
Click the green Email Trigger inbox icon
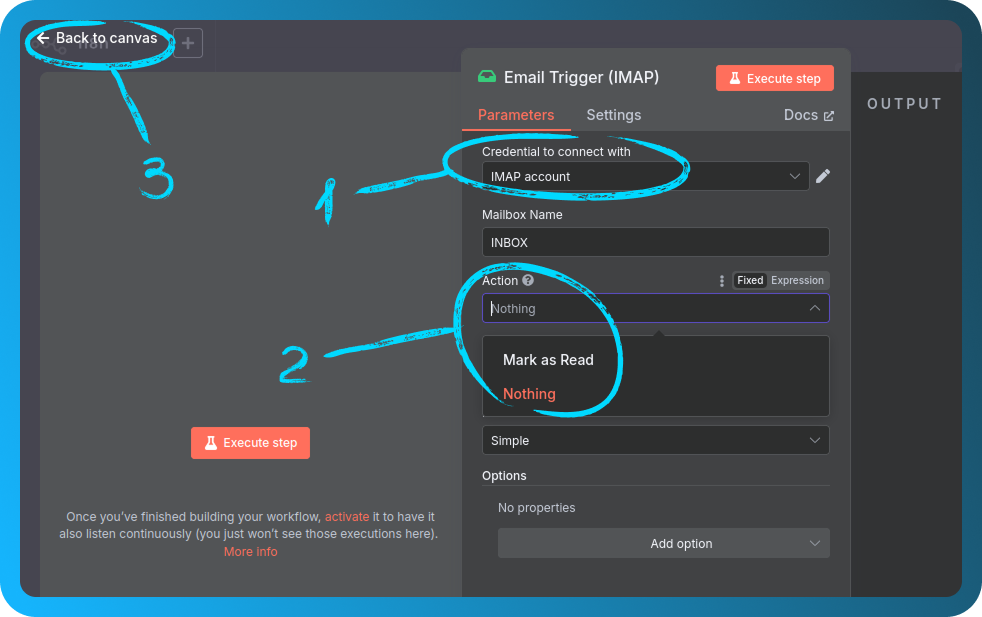coord(487,77)
